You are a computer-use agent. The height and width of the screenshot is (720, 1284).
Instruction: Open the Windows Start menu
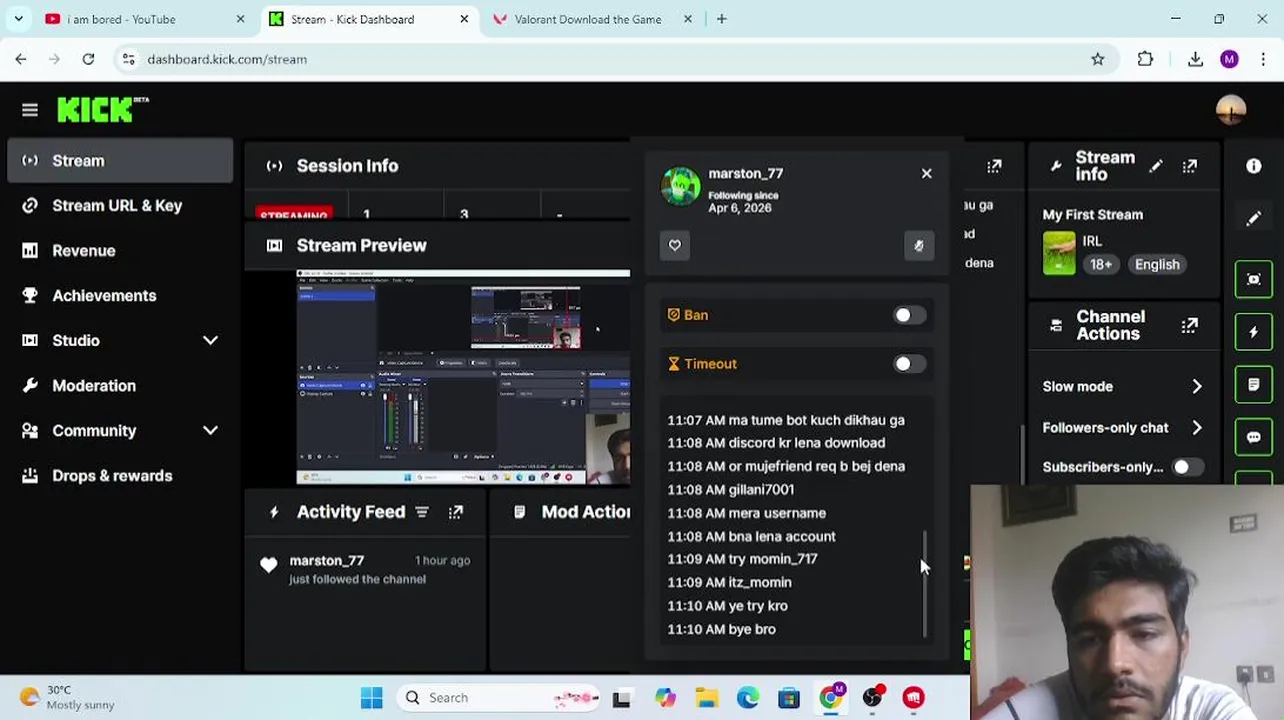pos(372,698)
